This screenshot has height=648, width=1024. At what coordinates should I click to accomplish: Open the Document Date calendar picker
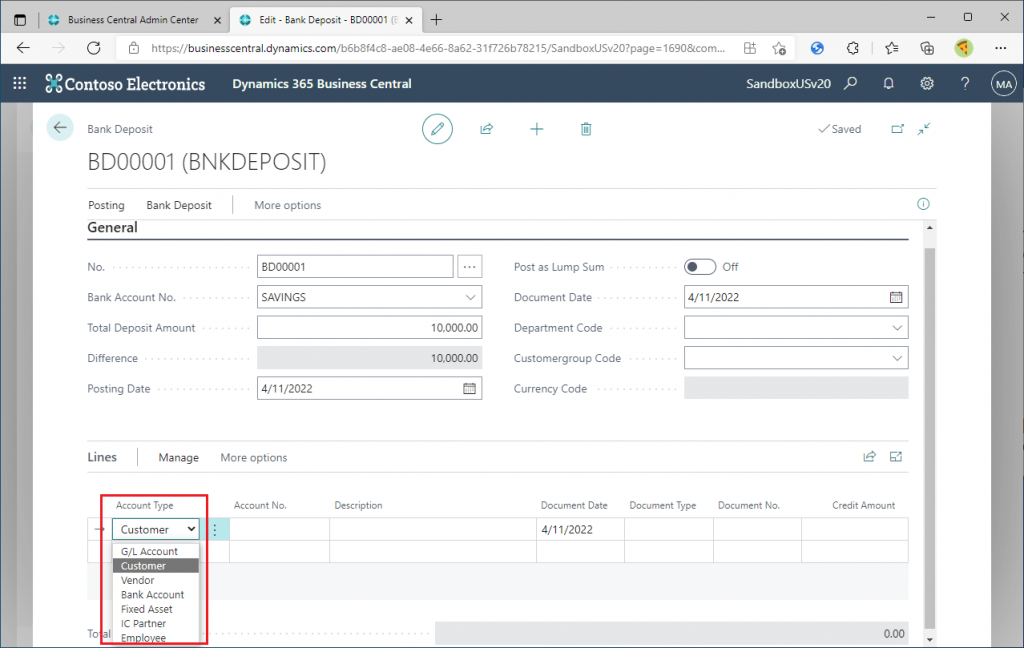point(895,297)
